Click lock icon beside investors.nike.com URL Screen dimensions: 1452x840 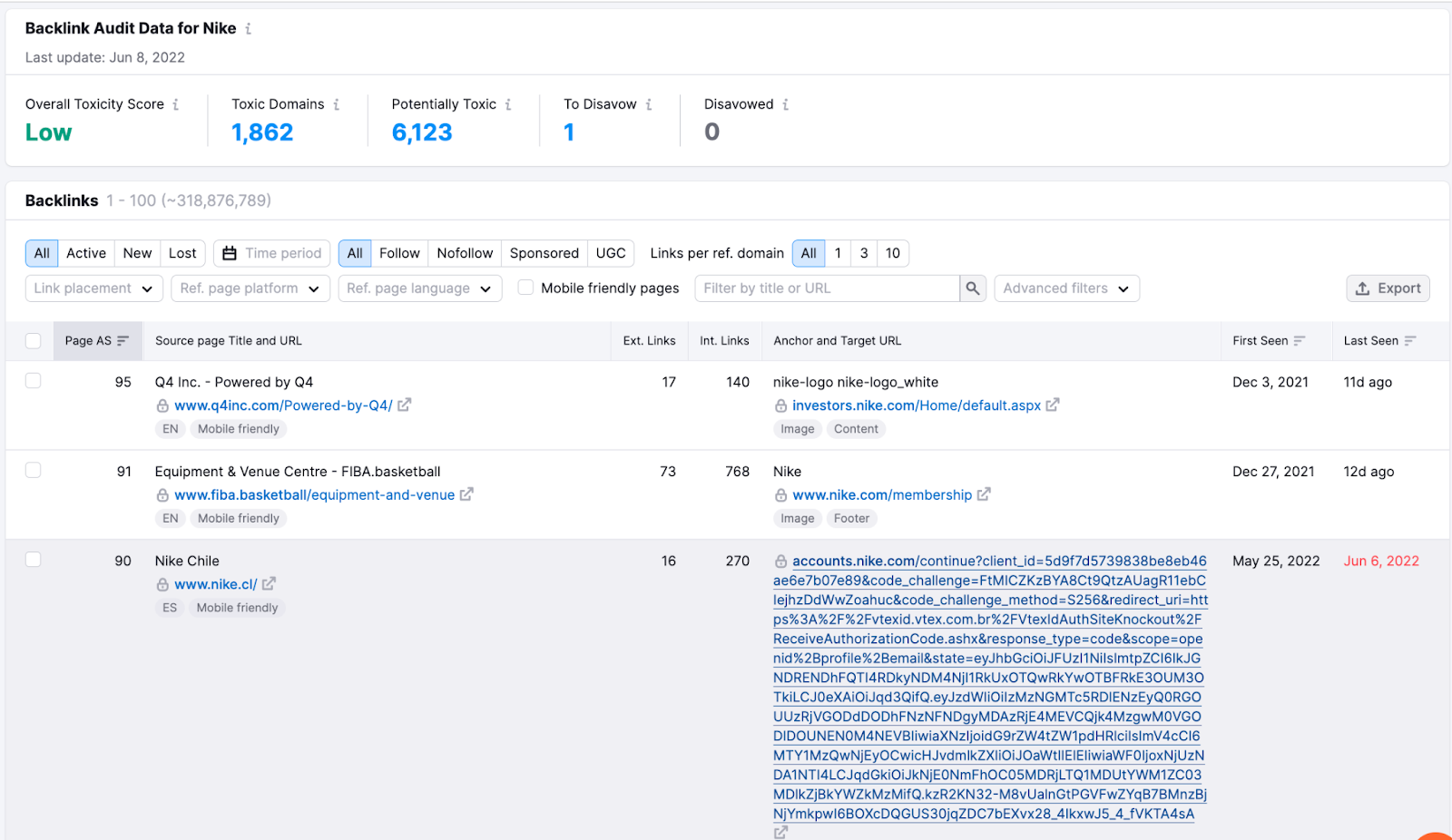pos(780,406)
